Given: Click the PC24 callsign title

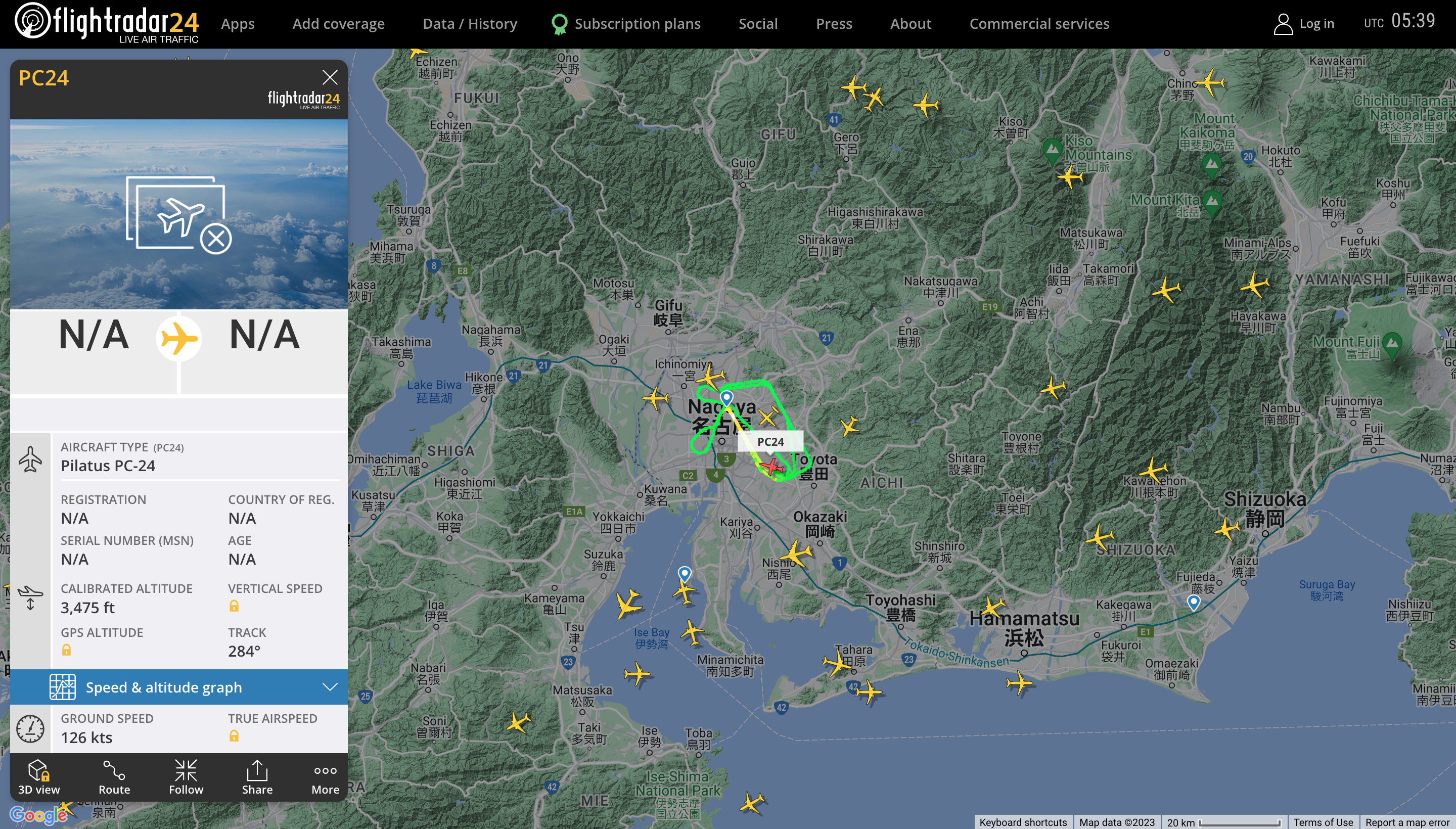Looking at the screenshot, I should (43, 78).
